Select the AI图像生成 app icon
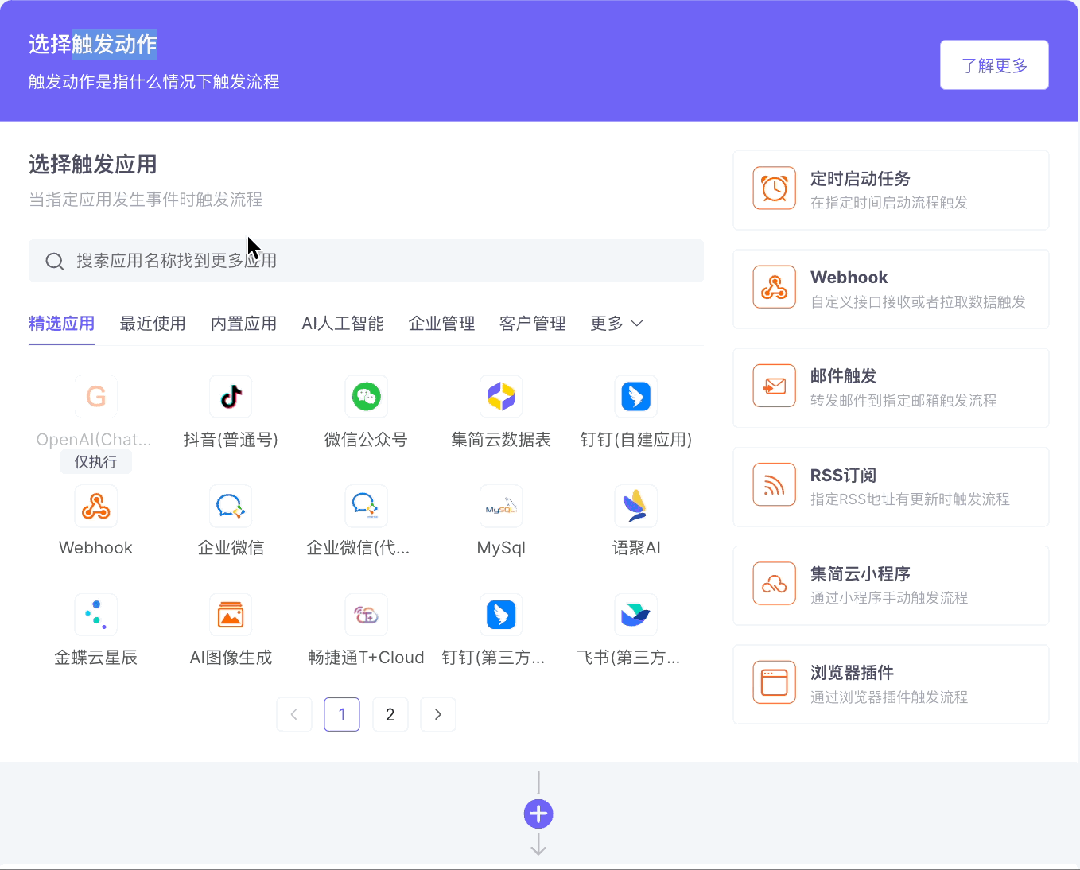Screen dimensions: 1080x870 pyautogui.click(x=231, y=614)
